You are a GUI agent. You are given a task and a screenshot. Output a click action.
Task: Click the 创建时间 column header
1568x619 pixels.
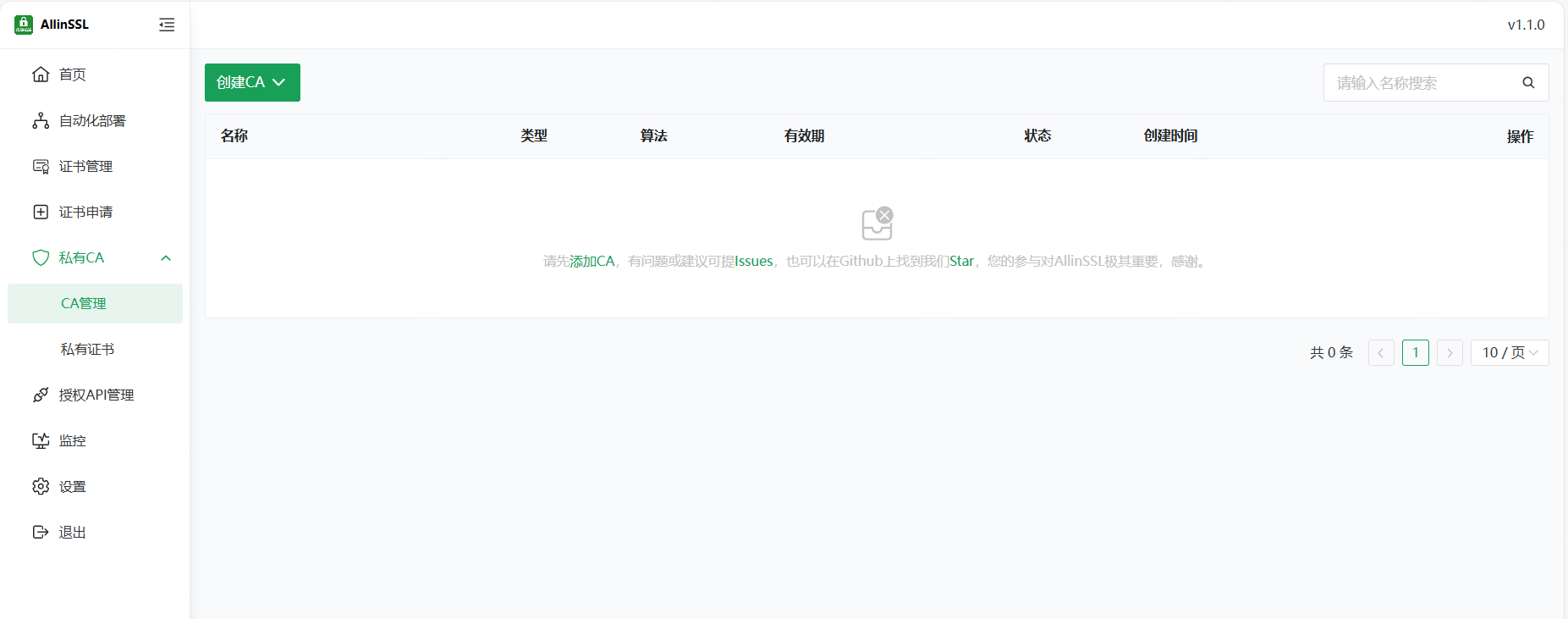[x=1170, y=135]
